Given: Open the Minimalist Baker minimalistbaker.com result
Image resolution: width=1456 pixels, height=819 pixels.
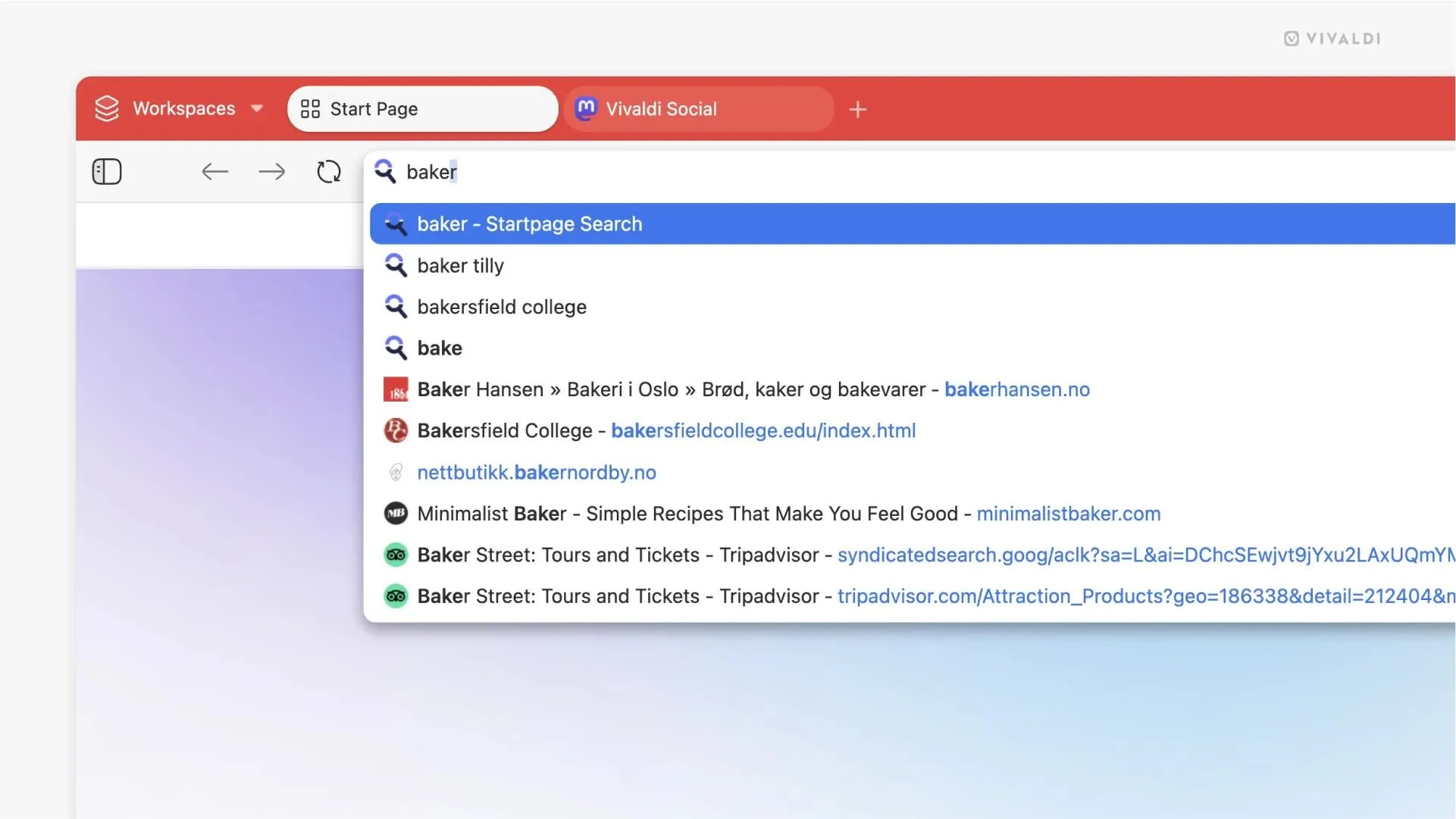Looking at the screenshot, I should (788, 514).
